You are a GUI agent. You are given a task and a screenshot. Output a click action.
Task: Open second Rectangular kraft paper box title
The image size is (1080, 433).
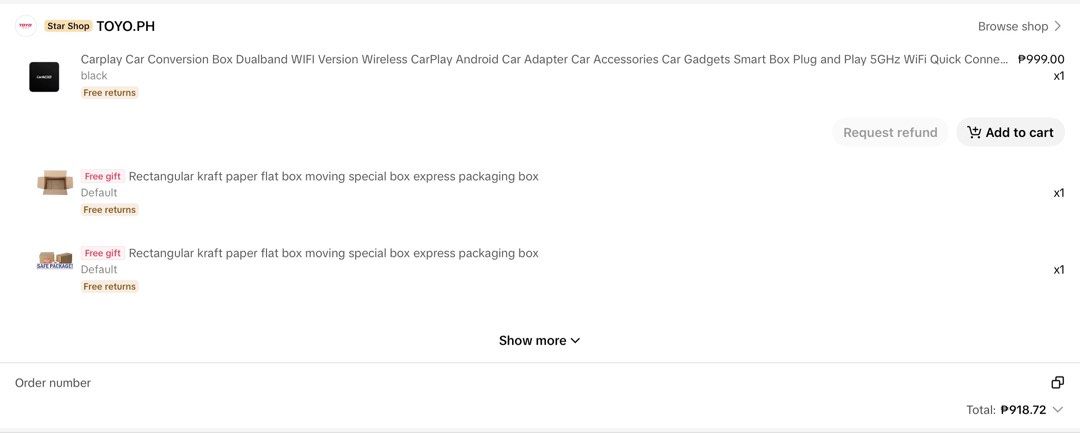pos(333,253)
